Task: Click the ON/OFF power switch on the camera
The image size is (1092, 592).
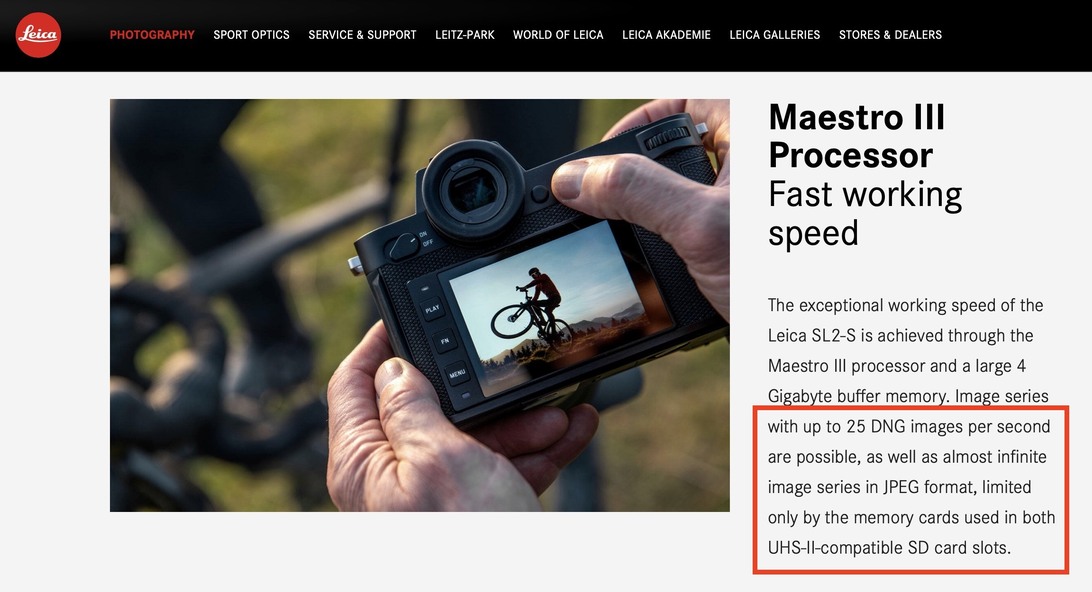Action: tap(404, 245)
